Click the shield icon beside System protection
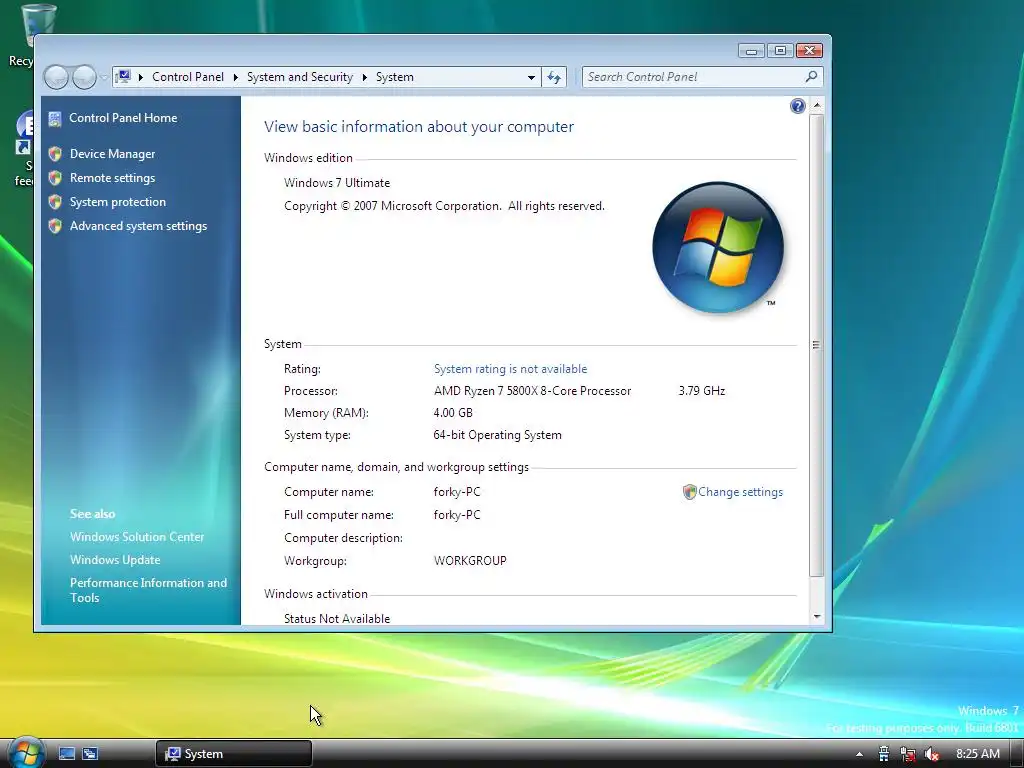1024x768 pixels. (55, 202)
